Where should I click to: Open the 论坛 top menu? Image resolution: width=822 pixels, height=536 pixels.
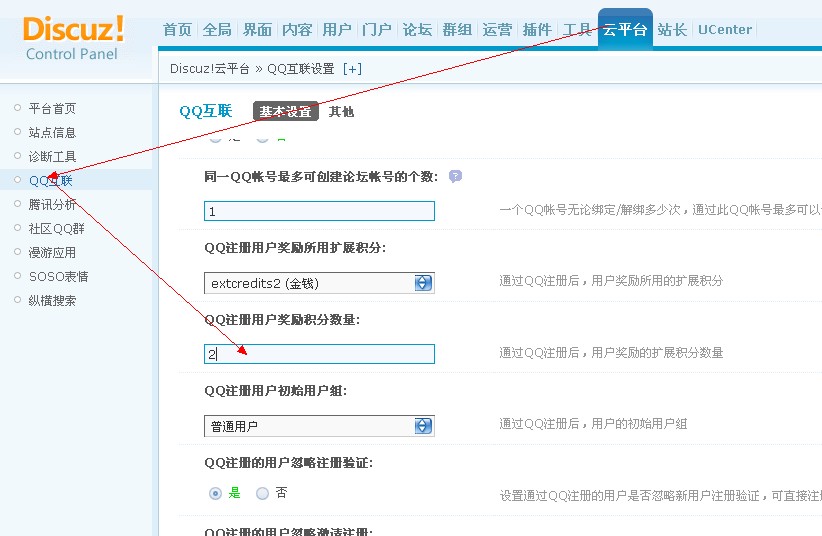[417, 29]
